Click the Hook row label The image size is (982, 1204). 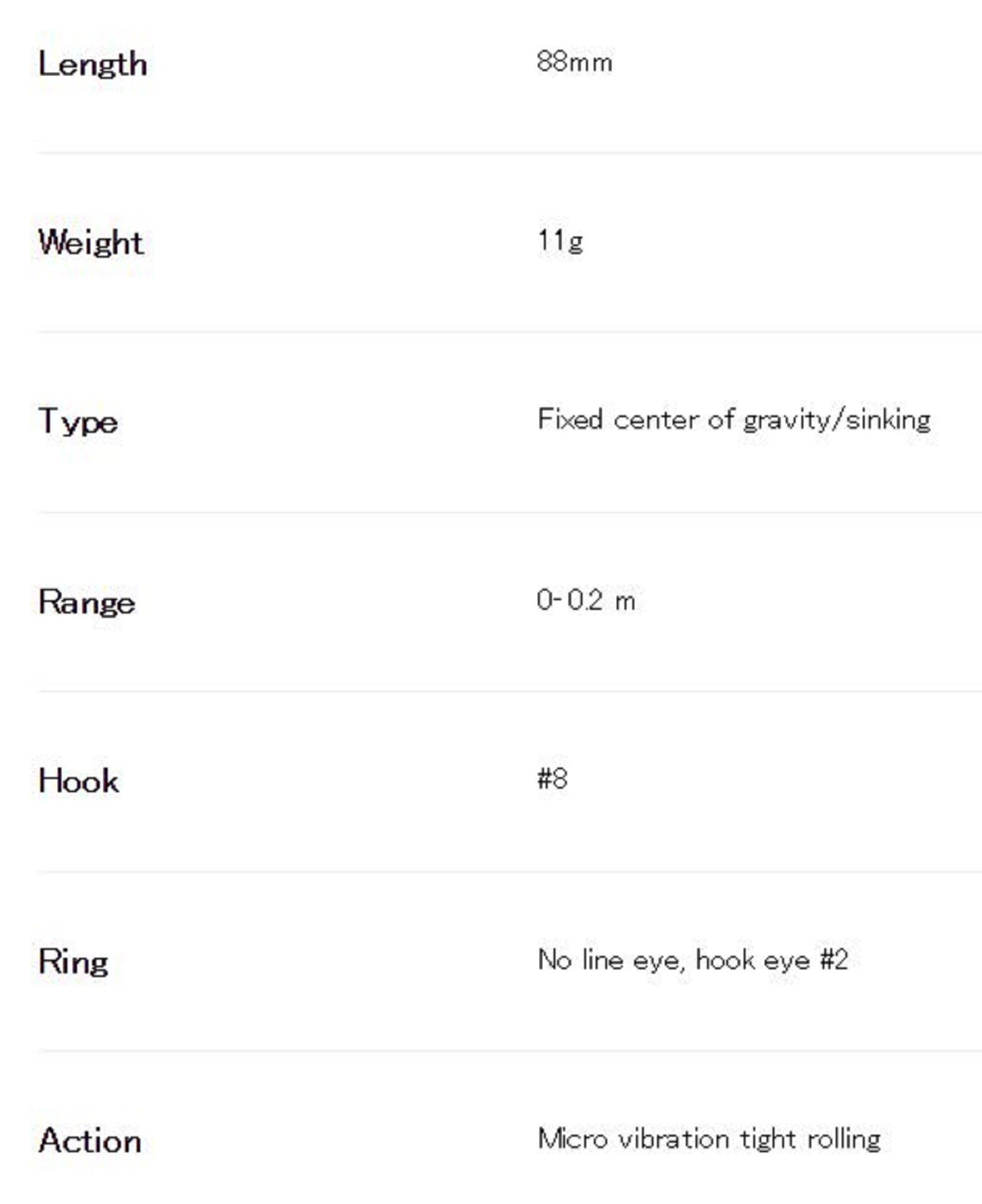coord(79,781)
